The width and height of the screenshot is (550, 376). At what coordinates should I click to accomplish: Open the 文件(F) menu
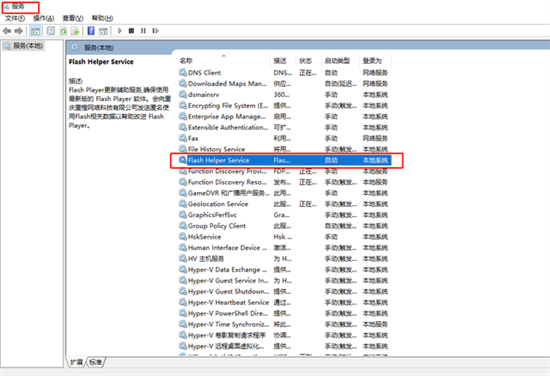coord(15,18)
